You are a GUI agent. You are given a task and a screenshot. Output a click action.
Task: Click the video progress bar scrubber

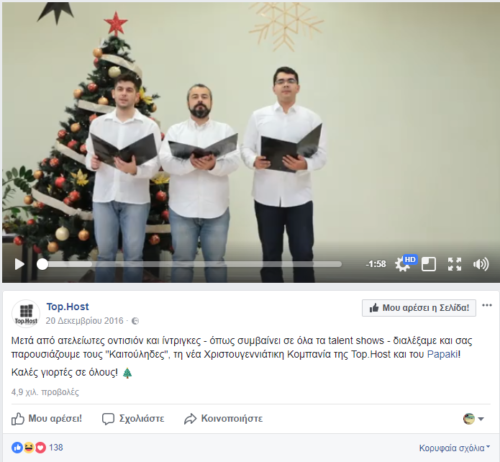[42, 264]
